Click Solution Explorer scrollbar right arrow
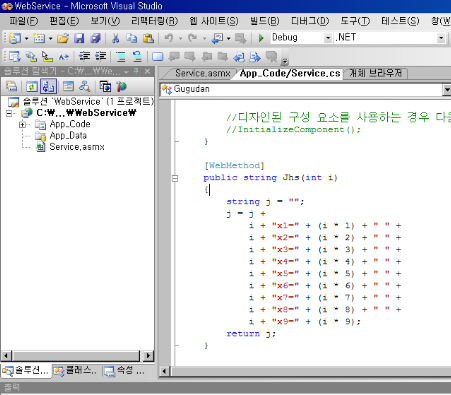 coord(148,356)
